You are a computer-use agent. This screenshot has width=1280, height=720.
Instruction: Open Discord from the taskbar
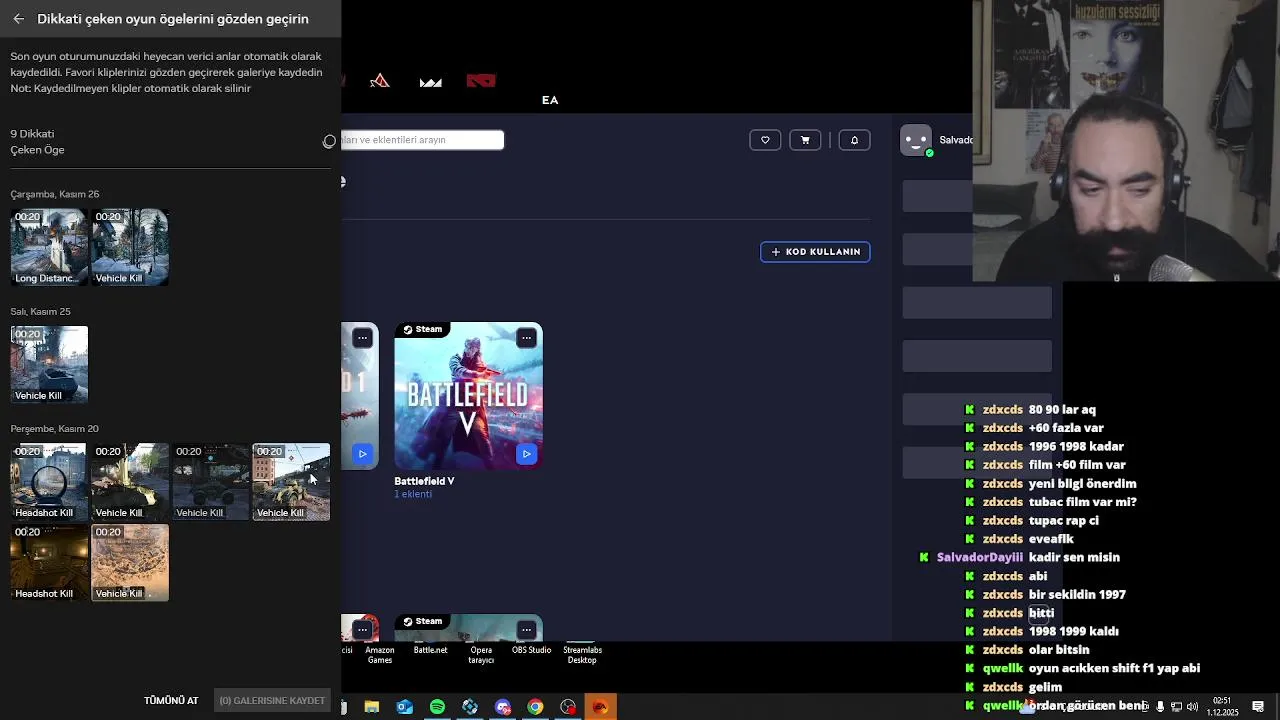tap(503, 707)
